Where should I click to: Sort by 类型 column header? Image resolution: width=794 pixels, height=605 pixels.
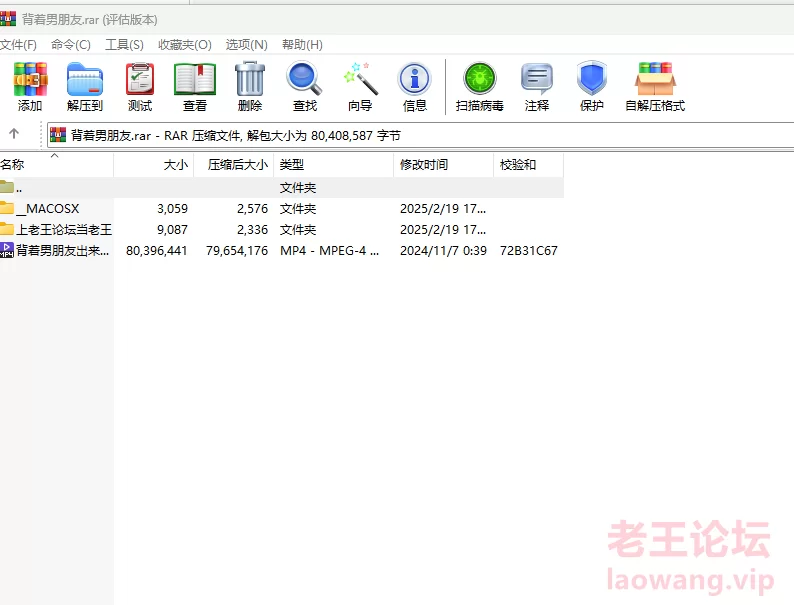pyautogui.click(x=334, y=165)
